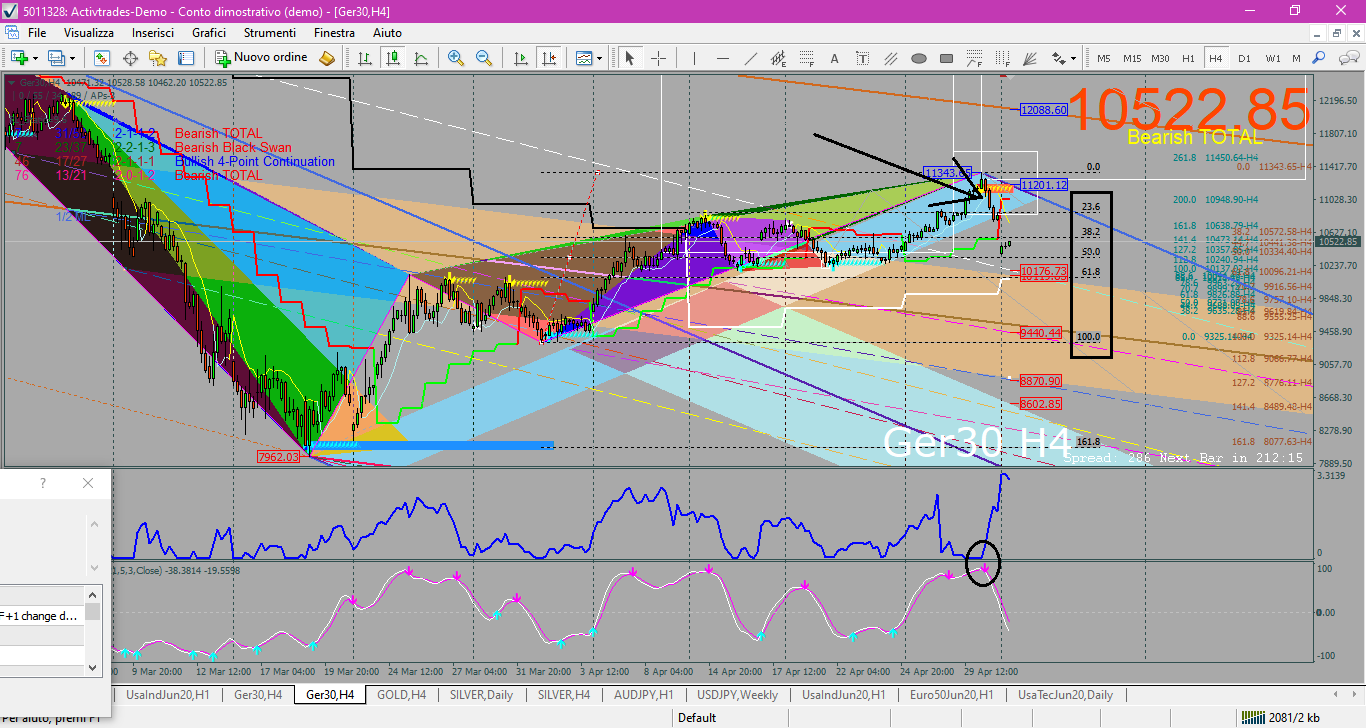Select the Fibonacci fan tool

(x=1030, y=58)
